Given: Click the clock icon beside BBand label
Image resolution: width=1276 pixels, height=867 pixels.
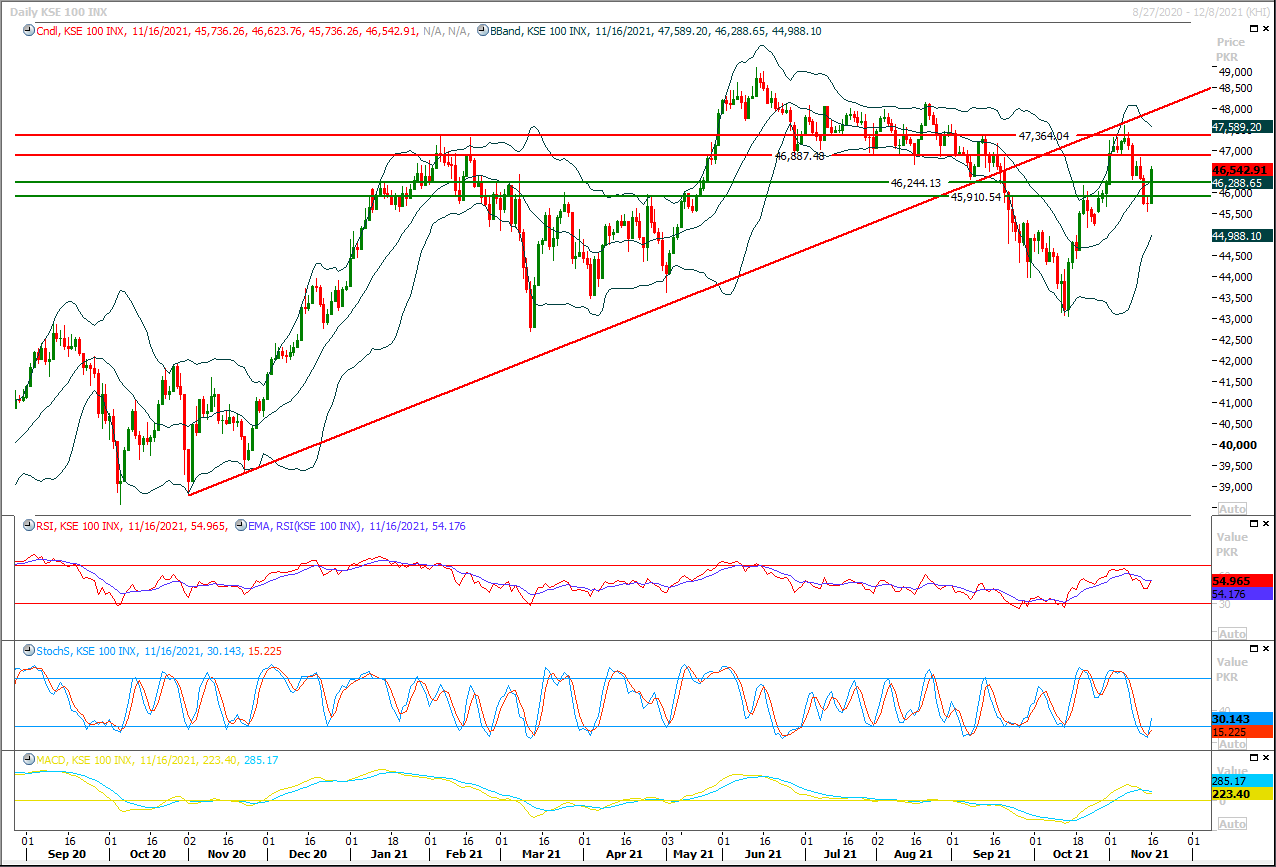Looking at the screenshot, I should [x=483, y=31].
